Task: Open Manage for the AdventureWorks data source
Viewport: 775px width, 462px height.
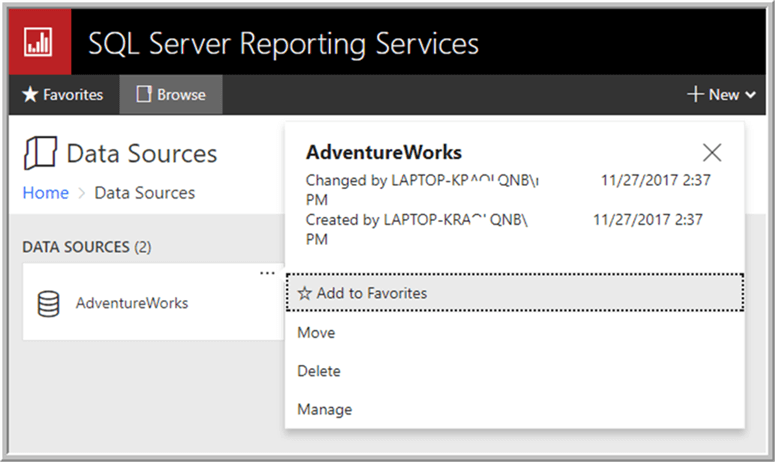Action: click(324, 409)
